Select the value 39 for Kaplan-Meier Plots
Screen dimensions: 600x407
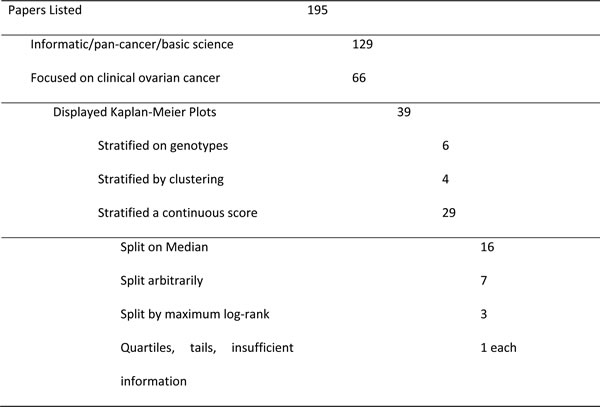[x=404, y=113]
